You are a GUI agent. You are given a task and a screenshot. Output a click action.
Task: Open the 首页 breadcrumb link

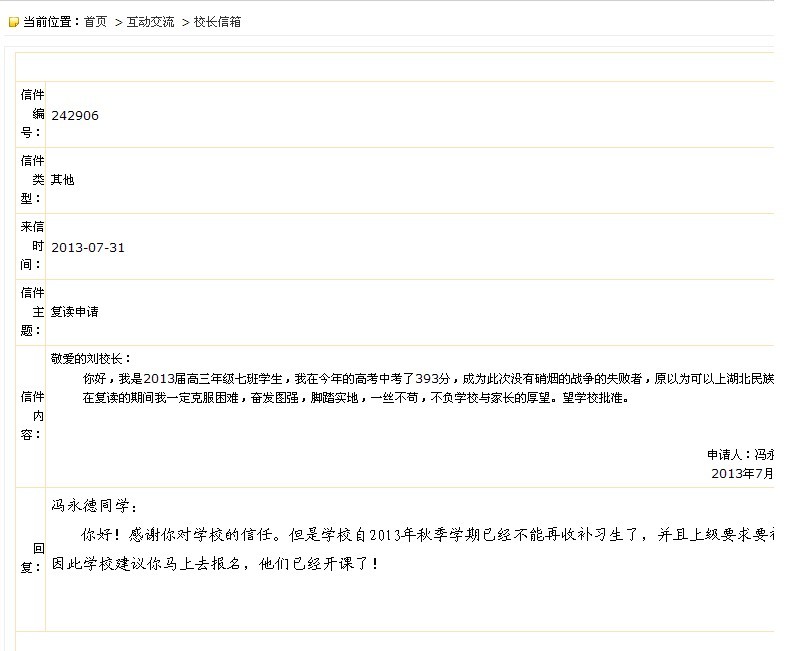[x=95, y=22]
